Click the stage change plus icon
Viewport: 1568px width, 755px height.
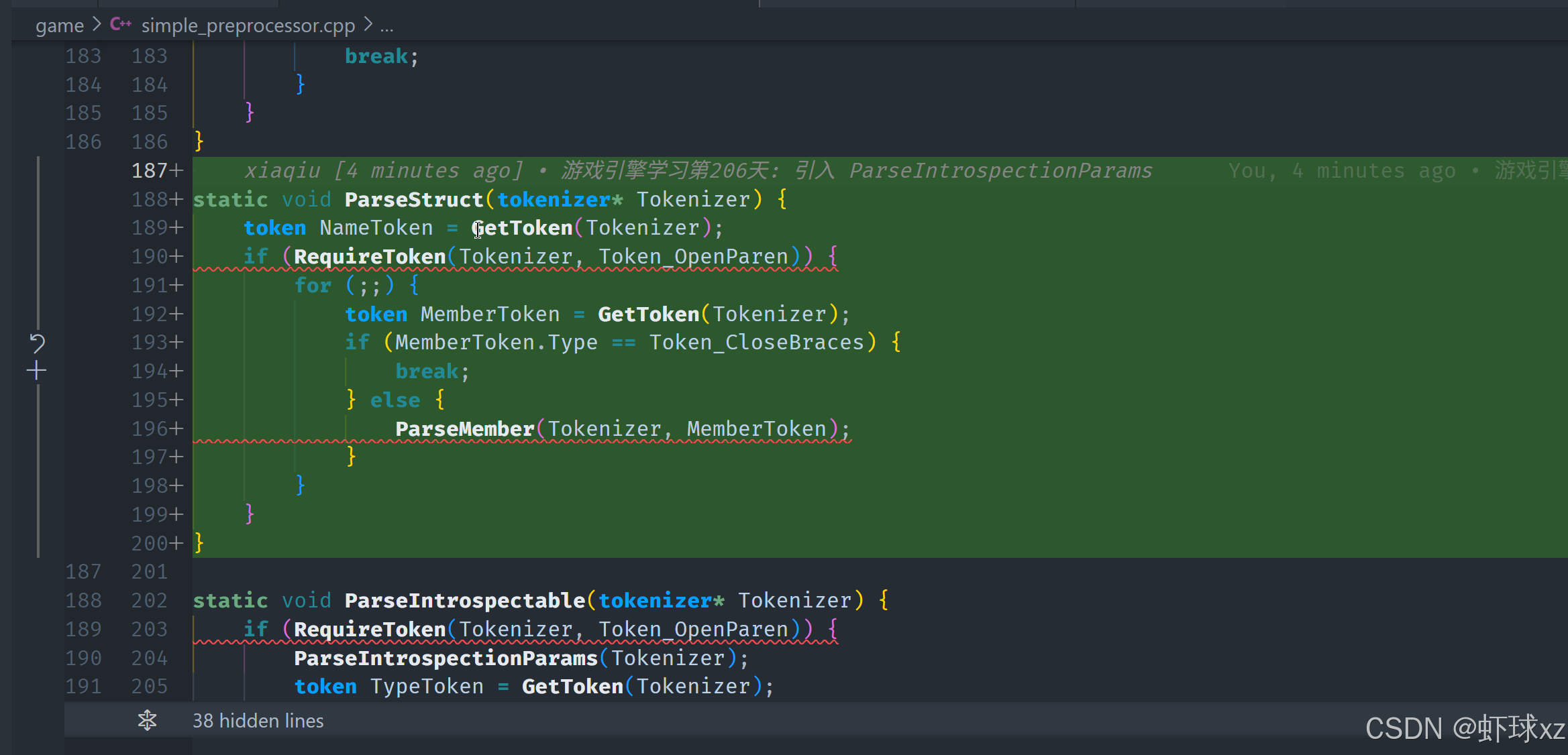(x=37, y=370)
